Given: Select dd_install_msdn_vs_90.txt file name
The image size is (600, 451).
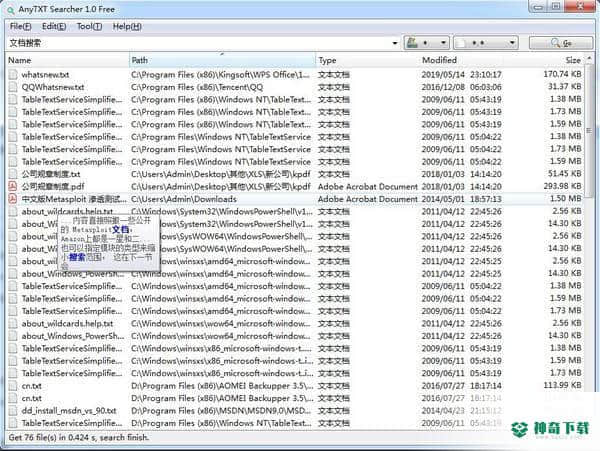Looking at the screenshot, I should click(x=69, y=410).
